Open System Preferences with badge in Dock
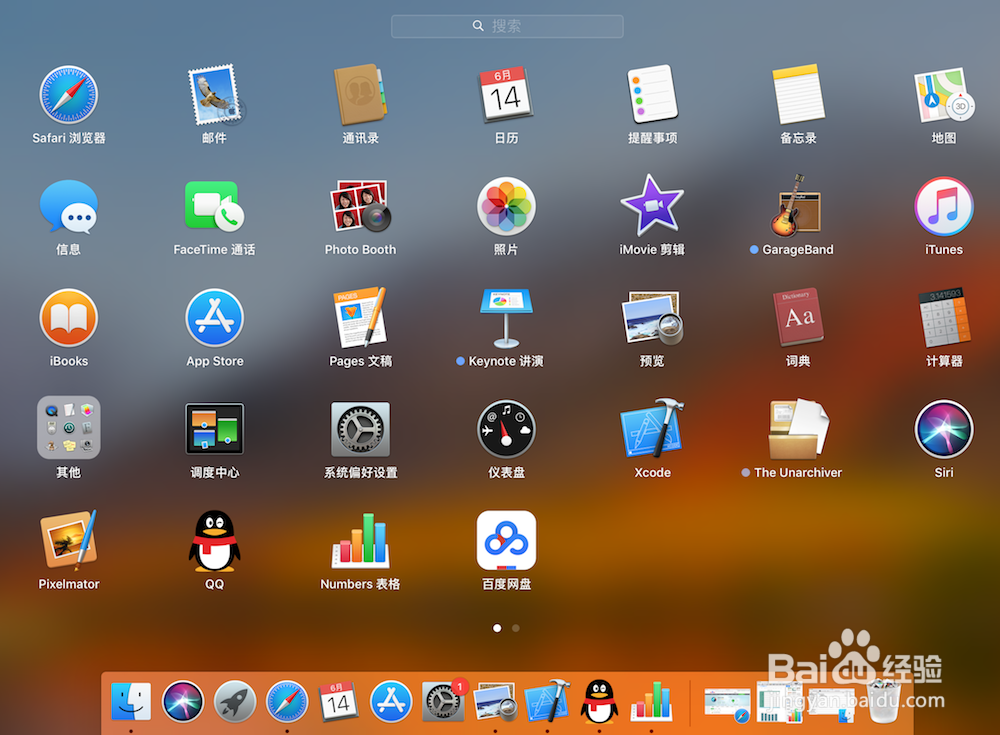Image resolution: width=1000 pixels, height=735 pixels. click(x=443, y=701)
